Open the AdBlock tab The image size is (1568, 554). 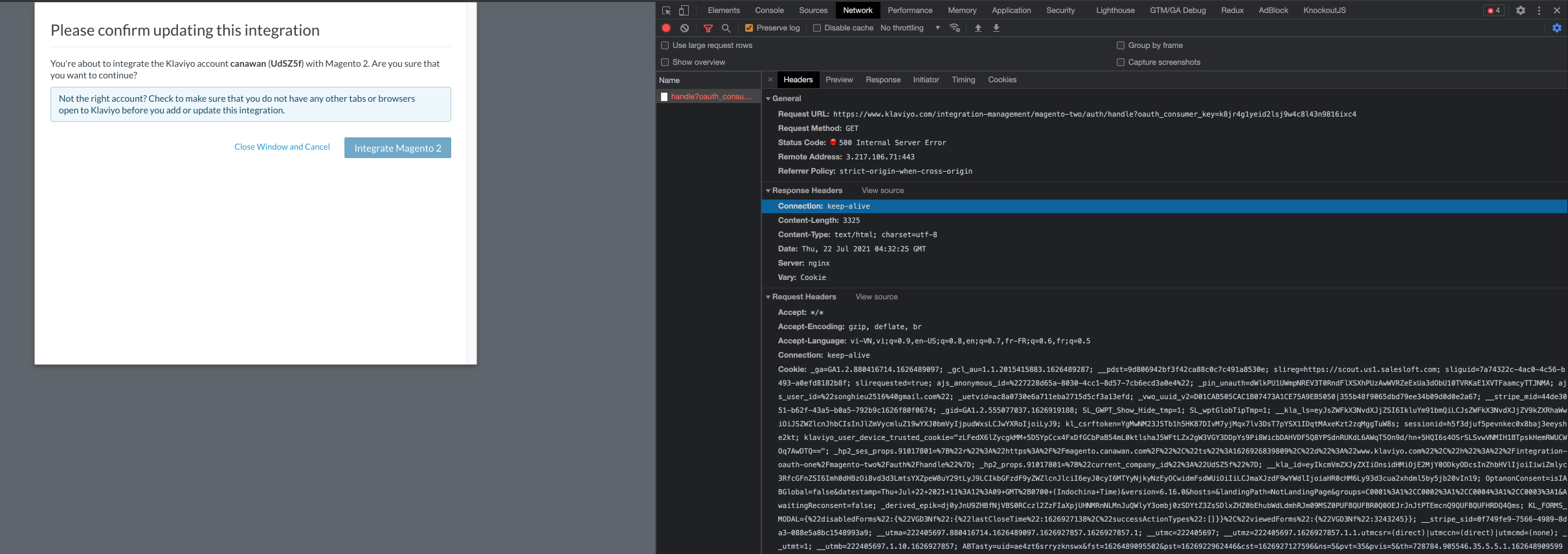1273,10
